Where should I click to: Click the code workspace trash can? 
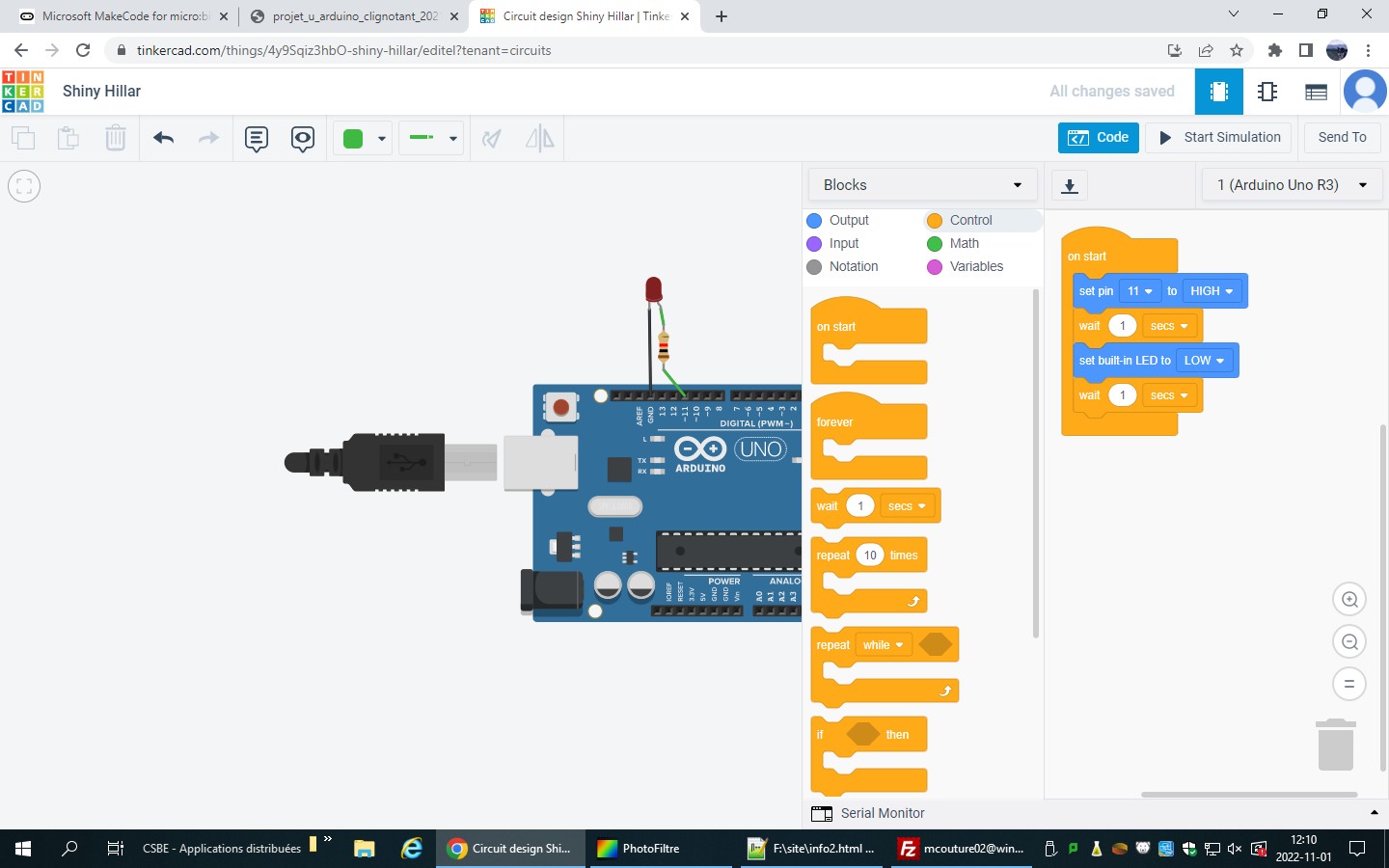point(1336,745)
